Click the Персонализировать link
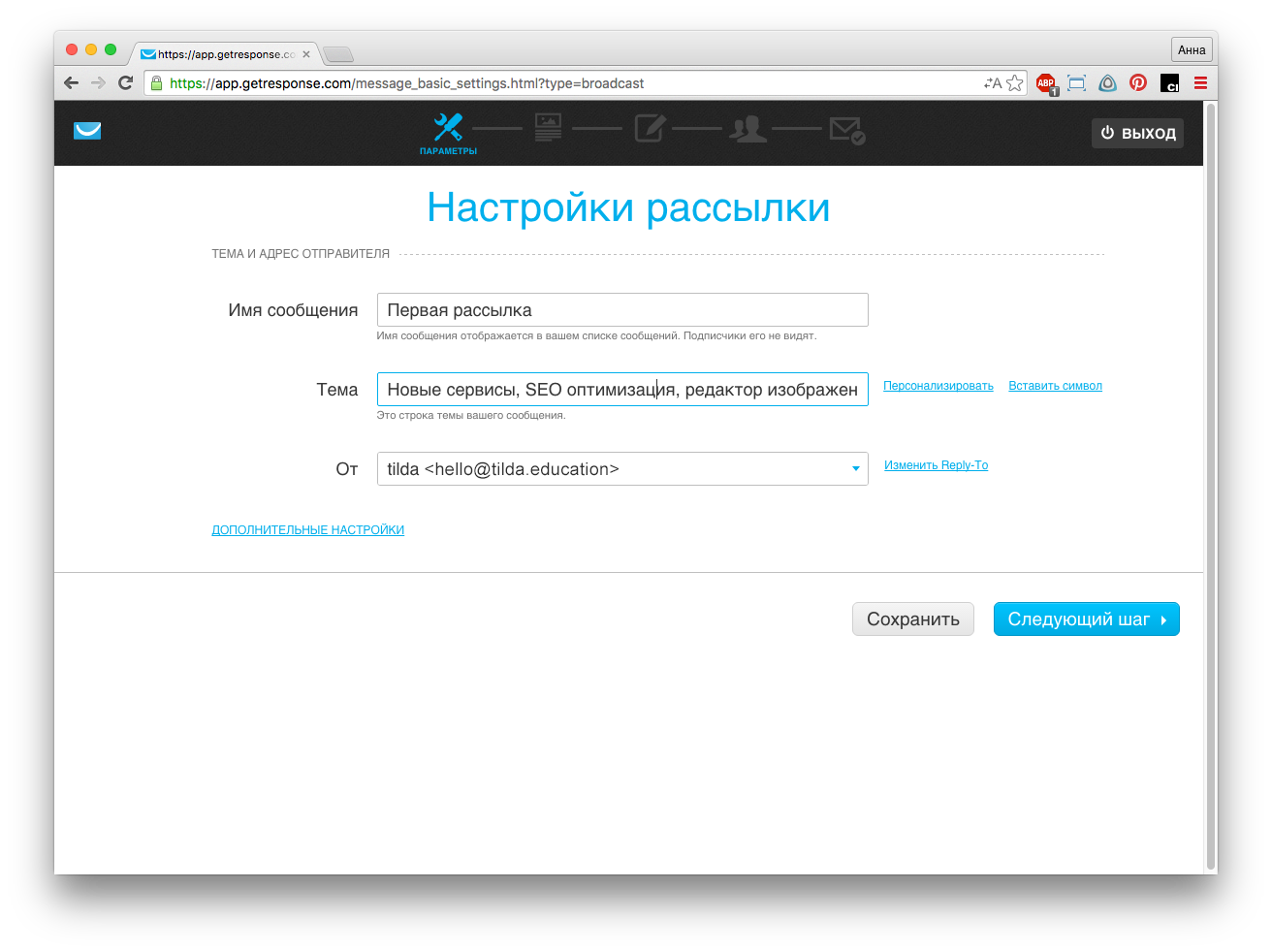This screenshot has width=1272, height=952. 938,386
